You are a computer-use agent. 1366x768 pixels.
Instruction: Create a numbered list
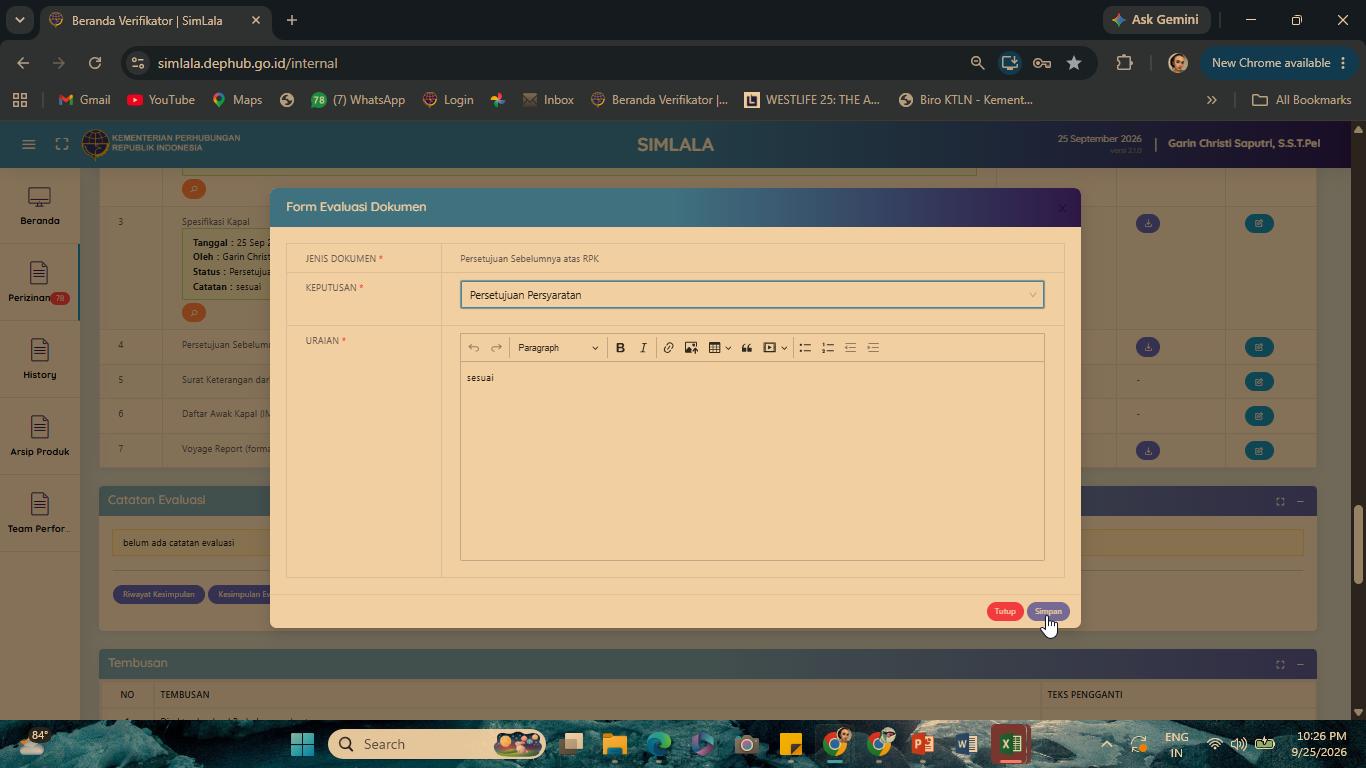pyautogui.click(x=828, y=348)
